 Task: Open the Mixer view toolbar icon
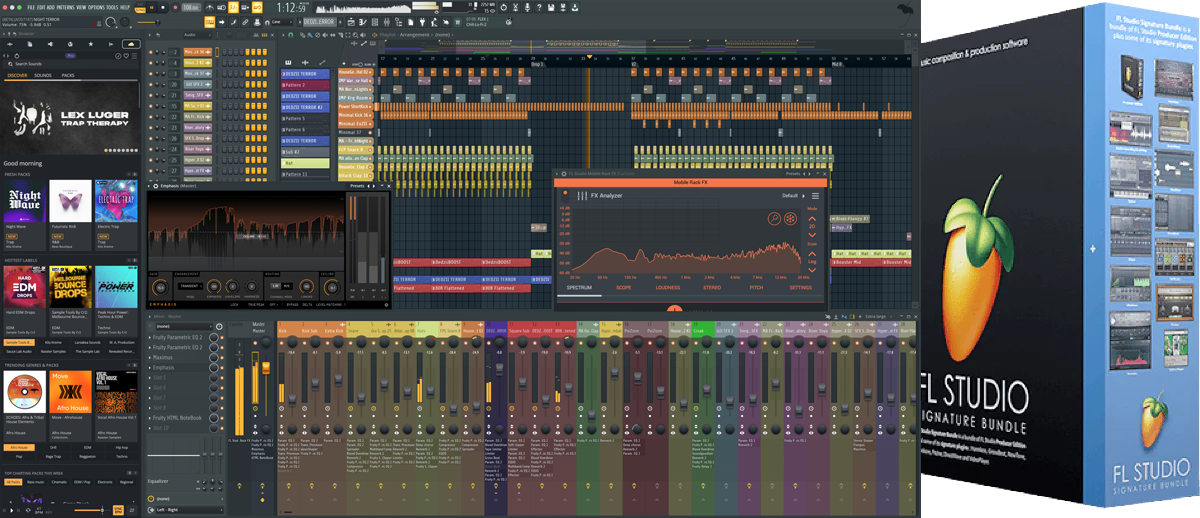[x=387, y=22]
